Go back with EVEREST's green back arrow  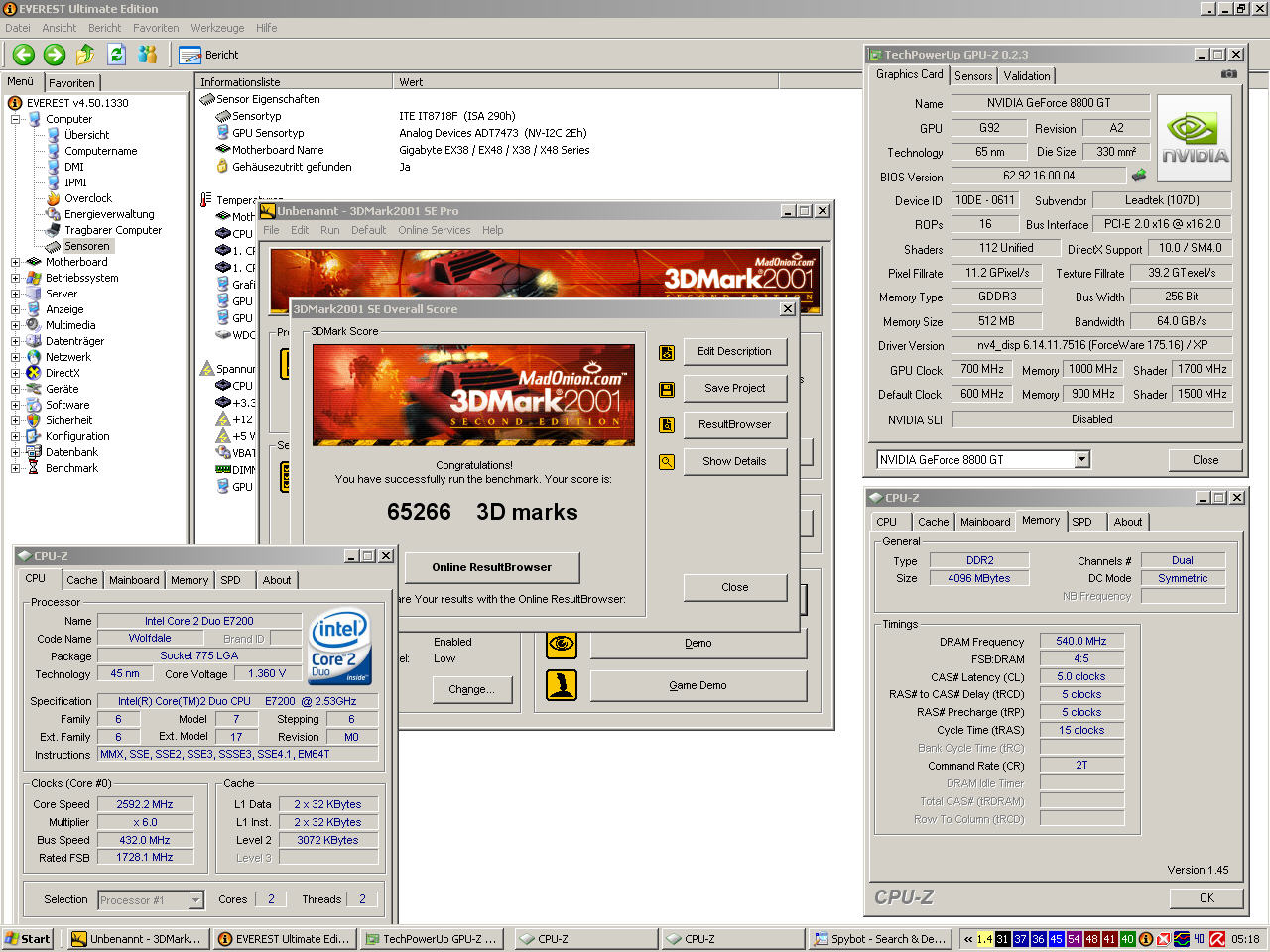24,55
